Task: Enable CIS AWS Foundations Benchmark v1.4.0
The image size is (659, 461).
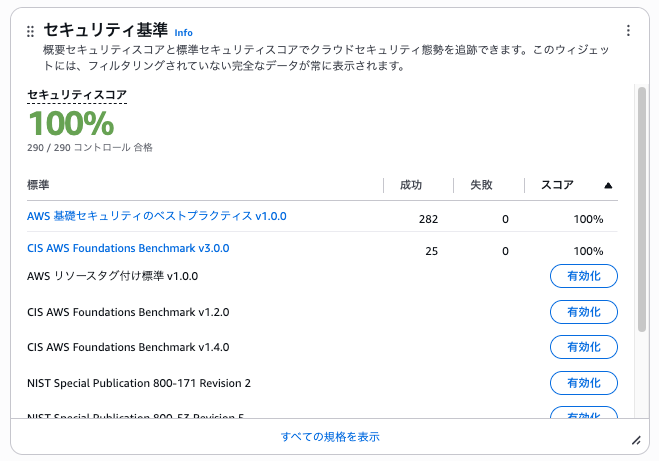Action: coord(584,347)
